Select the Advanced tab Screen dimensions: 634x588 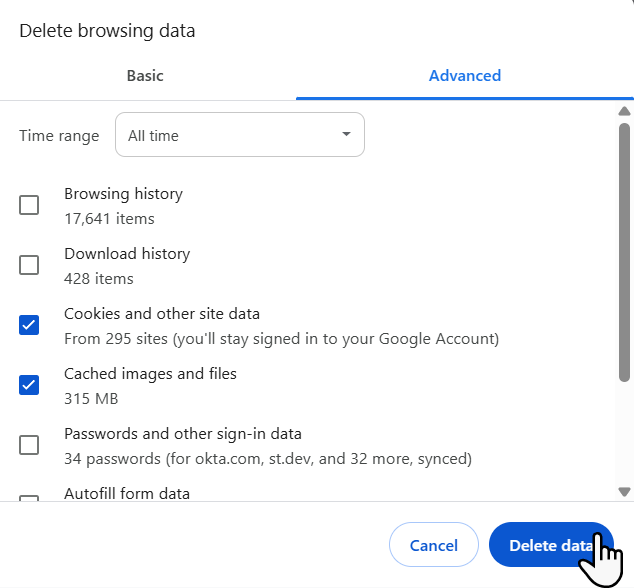pos(464,76)
